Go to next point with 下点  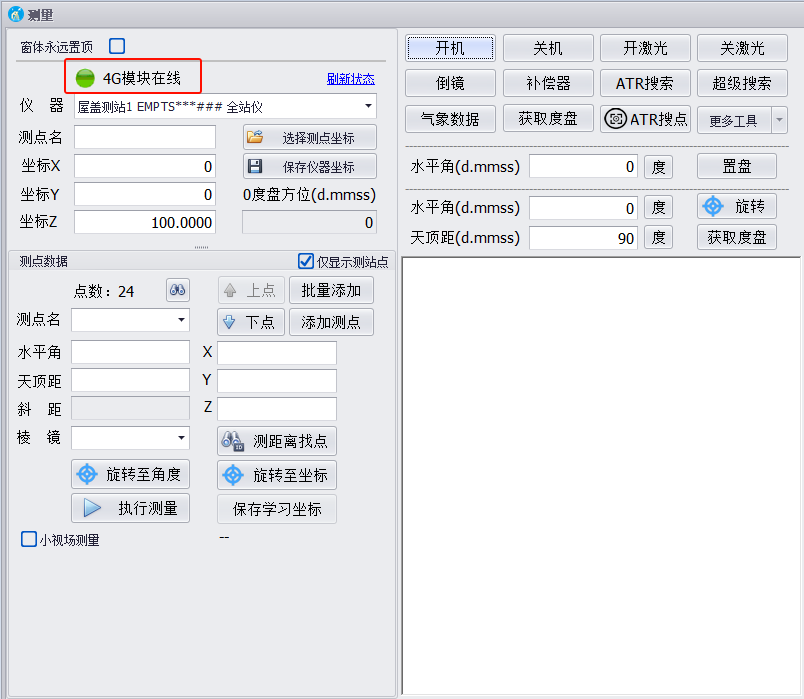(250, 322)
